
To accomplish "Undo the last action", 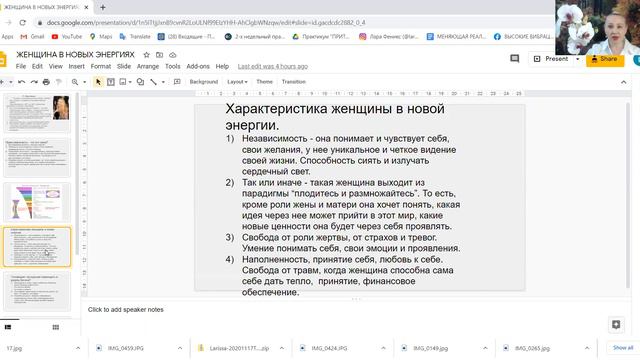I will pos(22,82).
